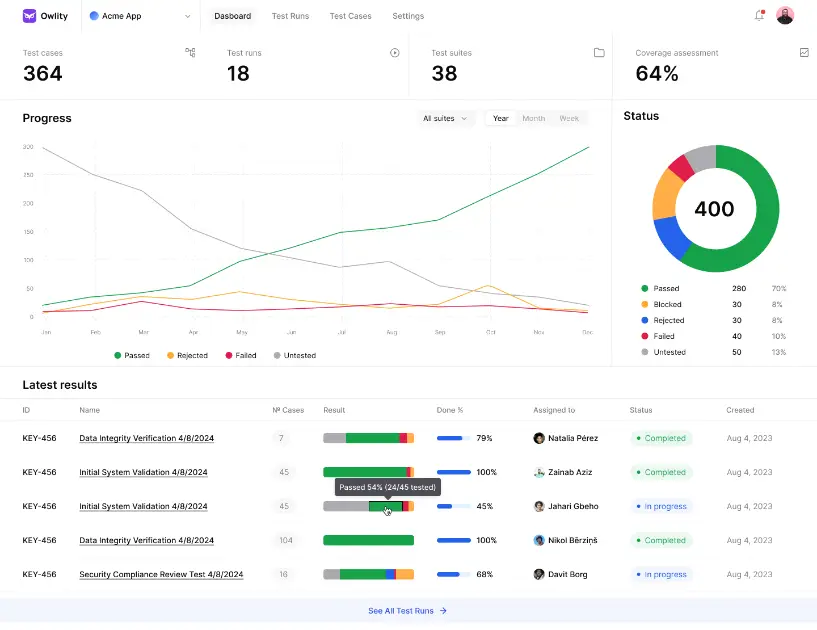This screenshot has width=817, height=630.
Task: Click the Coverage assessment checkbox icon
Action: 803,52
